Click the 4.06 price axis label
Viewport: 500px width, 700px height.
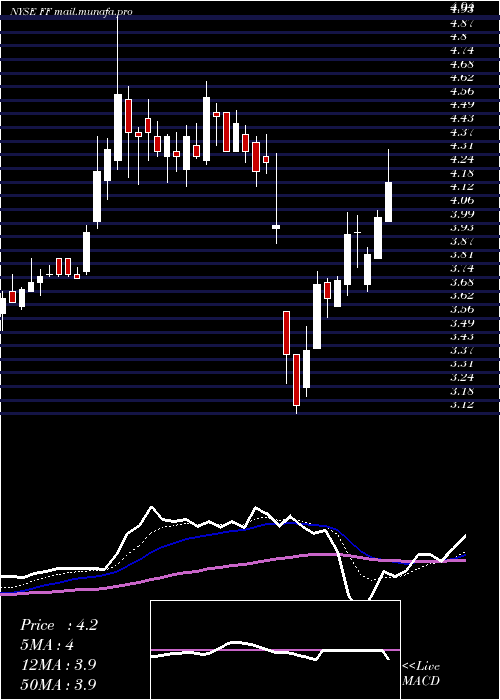coord(461,200)
